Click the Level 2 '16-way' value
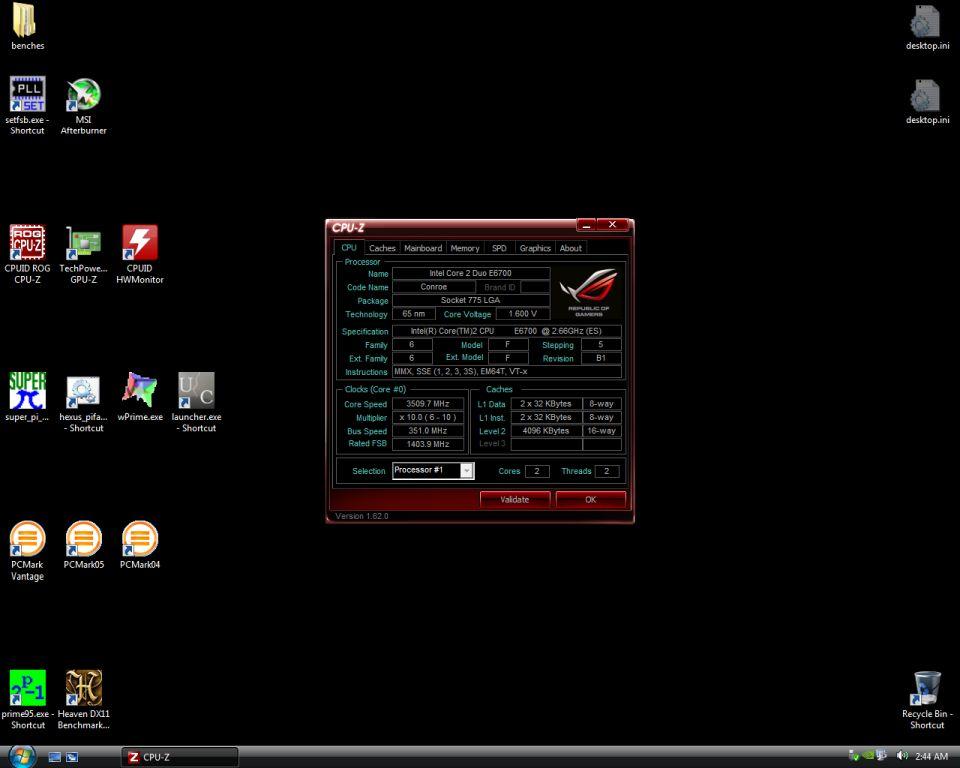 [602, 431]
